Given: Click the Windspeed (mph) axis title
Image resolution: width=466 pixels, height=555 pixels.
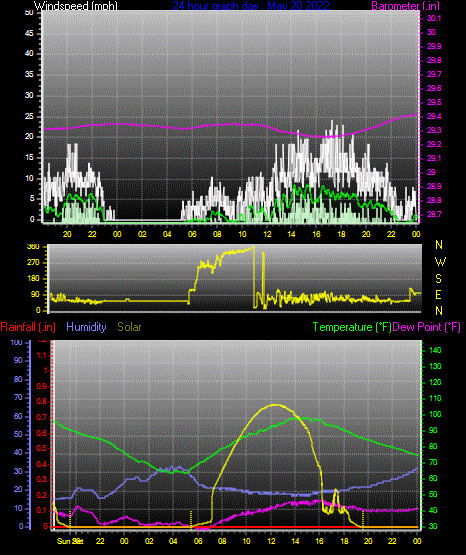Looking at the screenshot, I should click(x=75, y=5).
